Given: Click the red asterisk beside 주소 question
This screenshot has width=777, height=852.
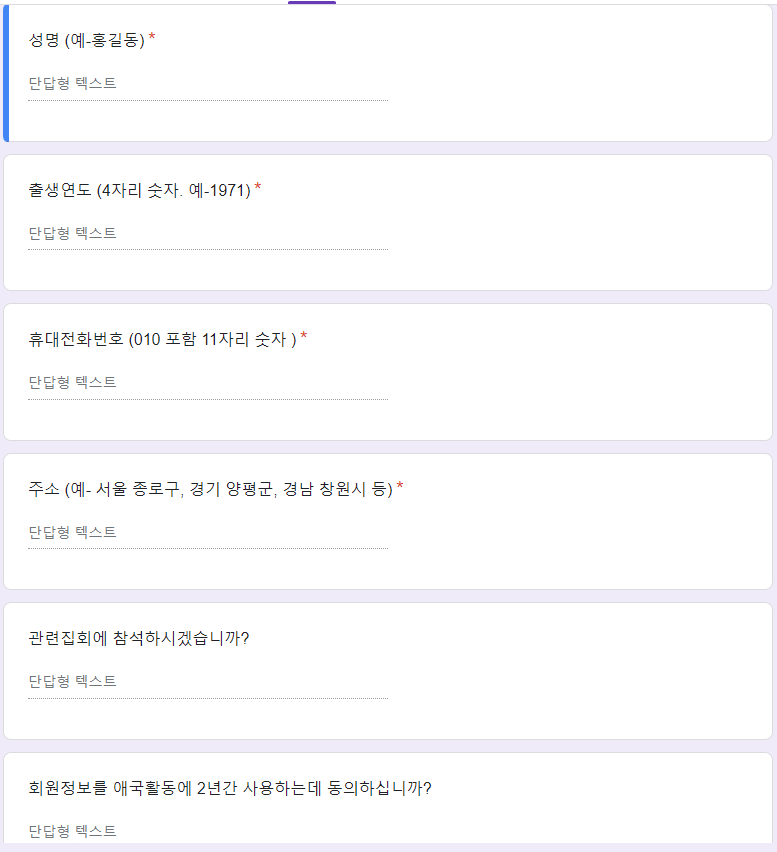Looking at the screenshot, I should 400,486.
